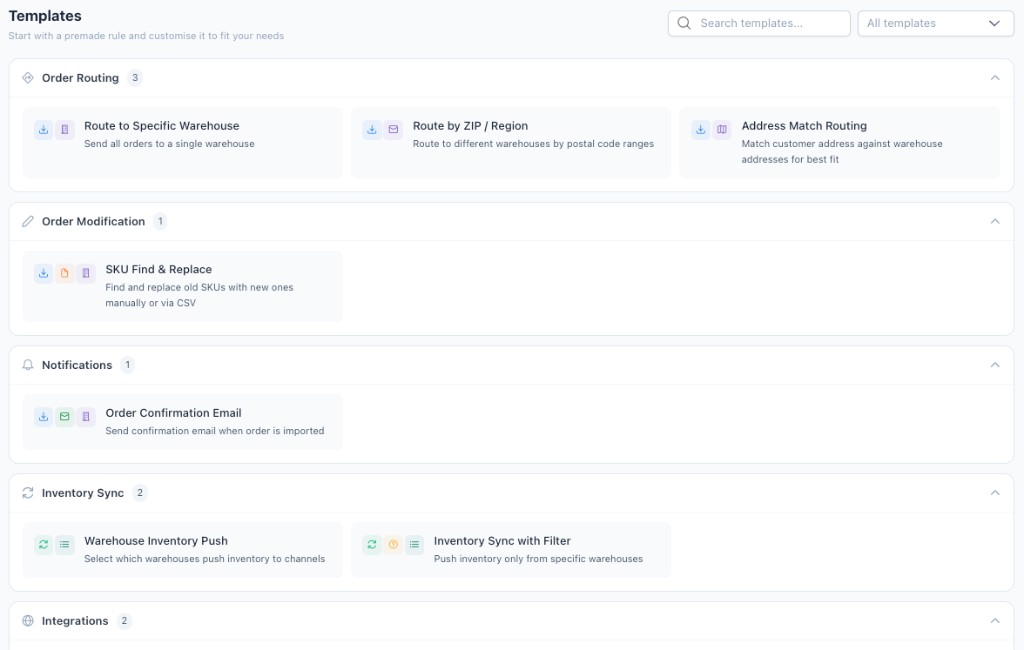Click the clock icon on Inventory Sync with Filter
Screen dimensions: 1024x650
point(392,545)
